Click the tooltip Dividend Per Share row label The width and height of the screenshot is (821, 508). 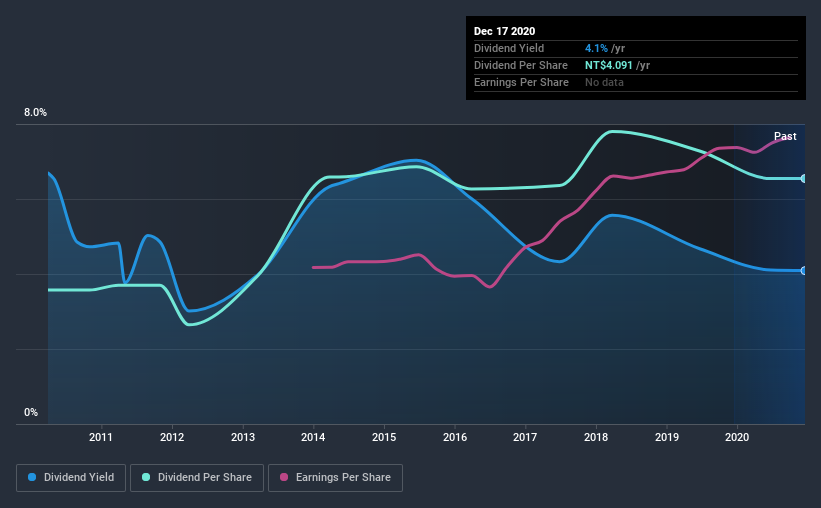tap(521, 65)
